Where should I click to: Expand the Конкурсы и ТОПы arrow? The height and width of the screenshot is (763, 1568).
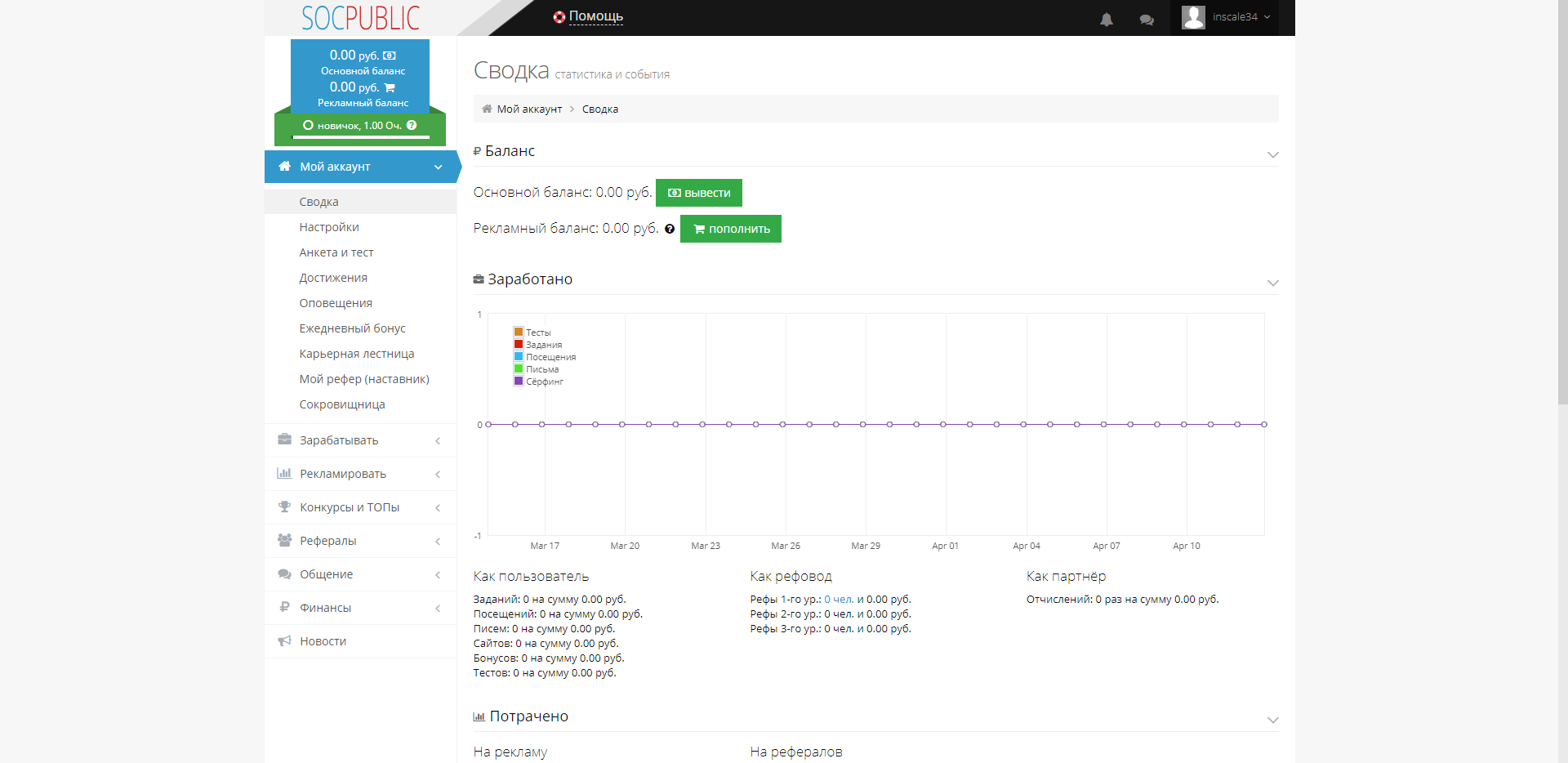click(x=438, y=507)
